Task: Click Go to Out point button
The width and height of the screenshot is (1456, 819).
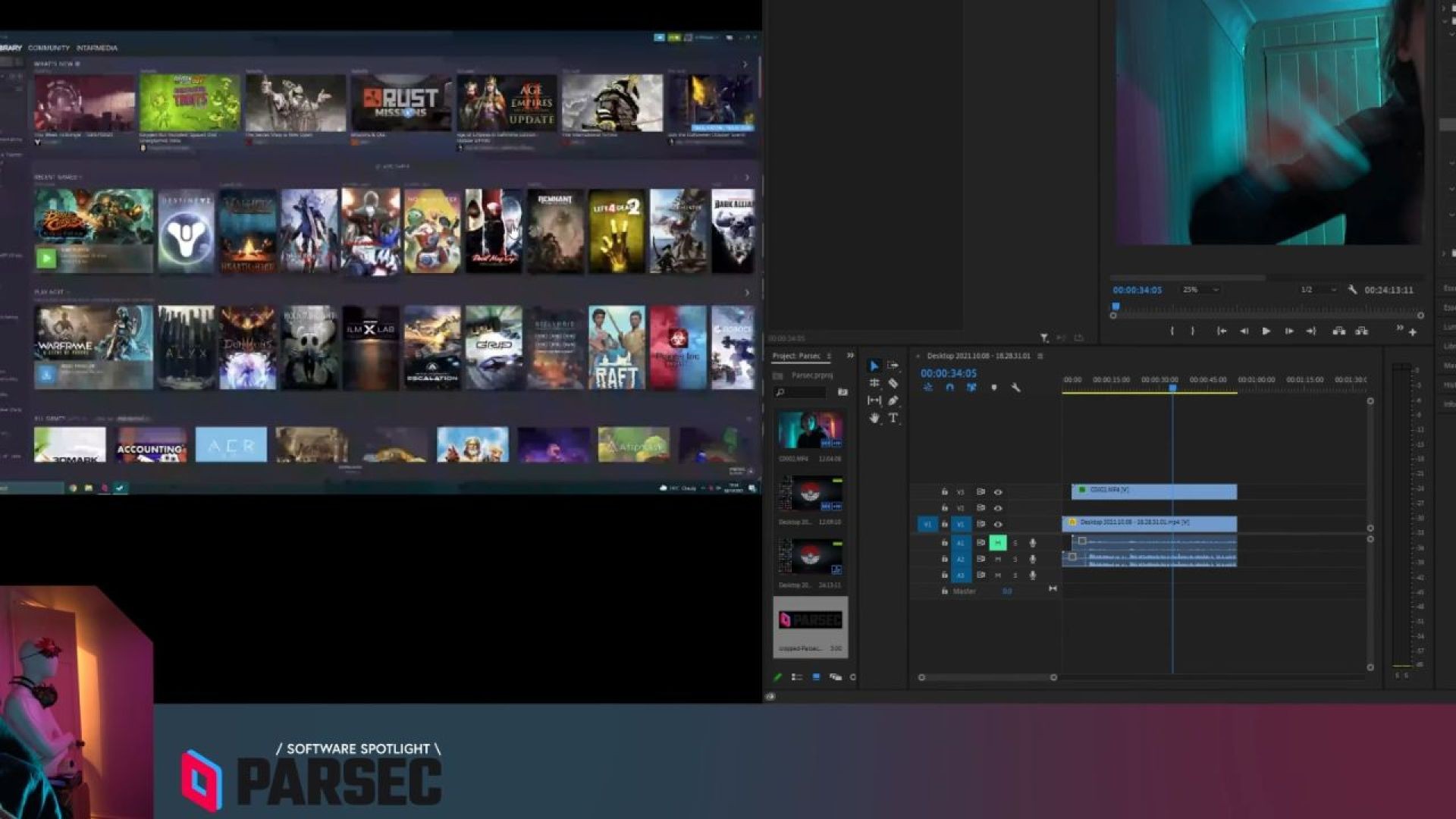Action: 1310,331
